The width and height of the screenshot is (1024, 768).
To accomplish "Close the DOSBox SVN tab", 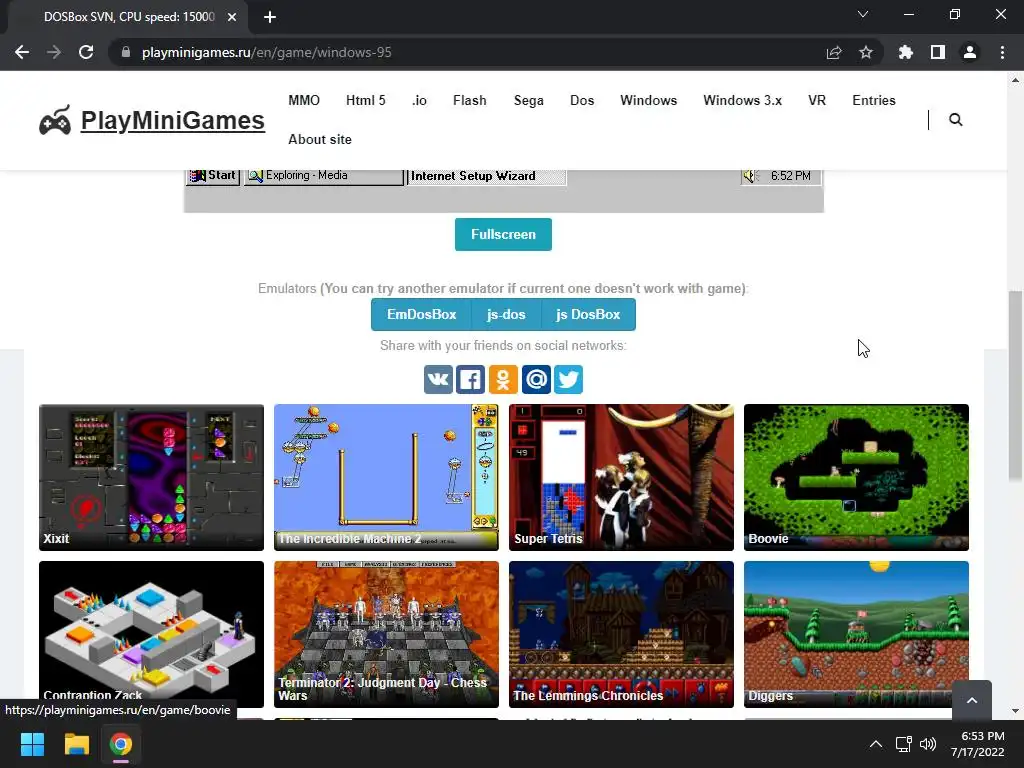I will 232,17.
